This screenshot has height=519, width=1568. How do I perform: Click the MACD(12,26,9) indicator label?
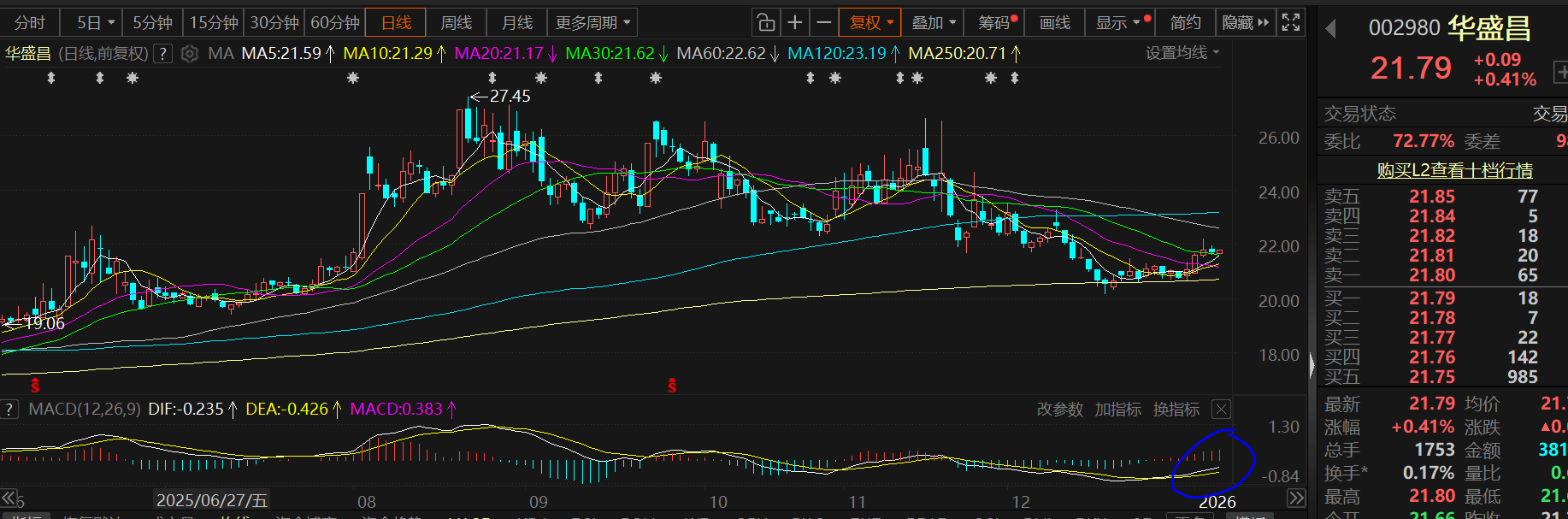click(x=85, y=410)
